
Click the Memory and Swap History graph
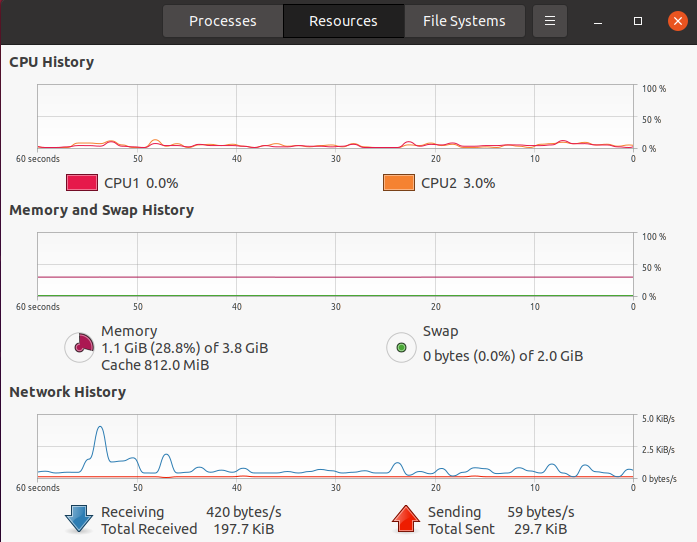click(x=336, y=265)
